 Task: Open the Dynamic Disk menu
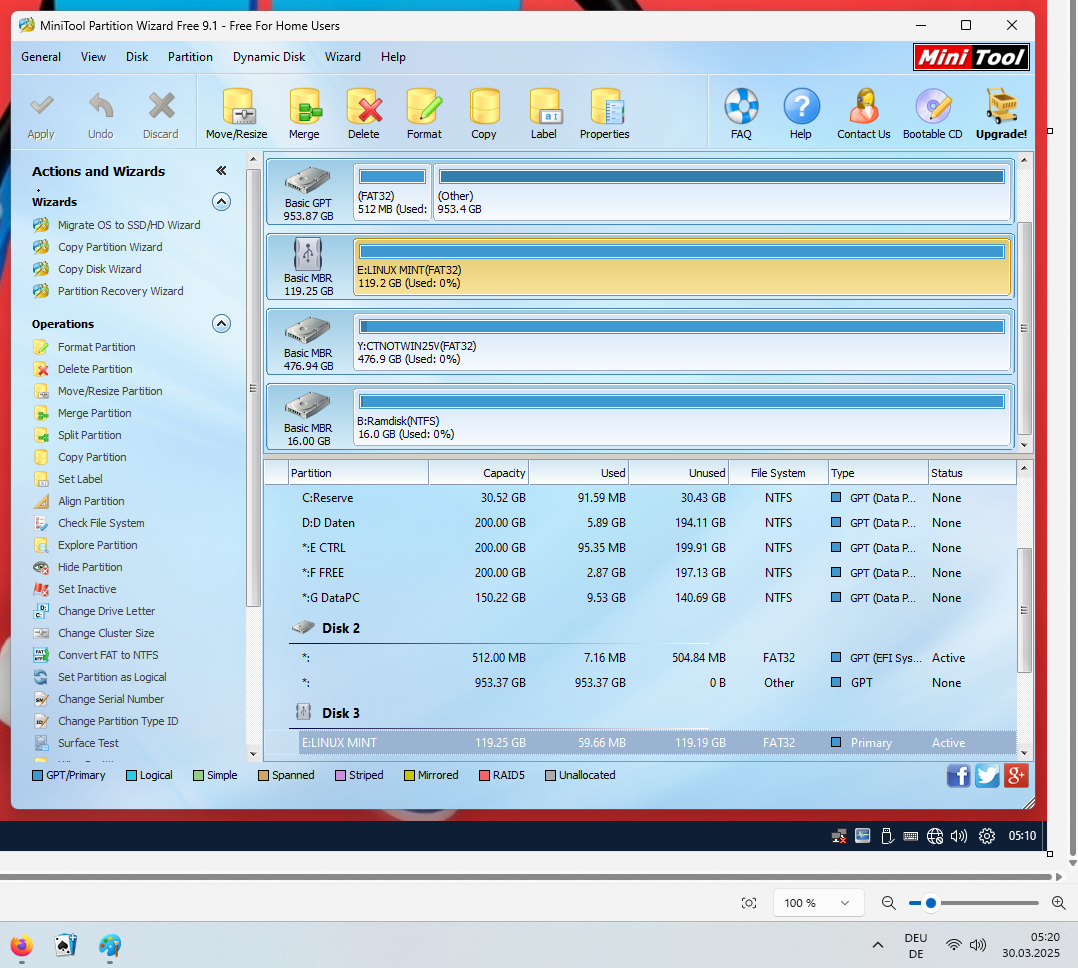[x=269, y=57]
